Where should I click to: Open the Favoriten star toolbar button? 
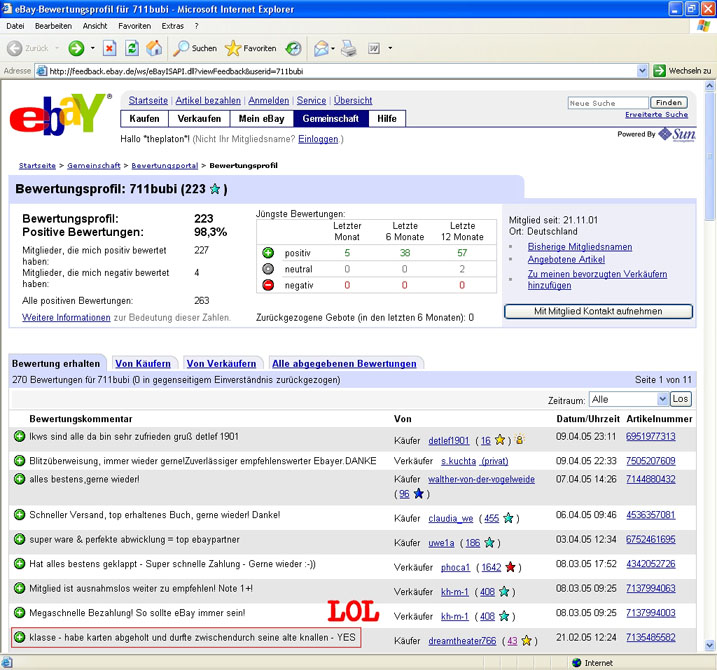250,48
